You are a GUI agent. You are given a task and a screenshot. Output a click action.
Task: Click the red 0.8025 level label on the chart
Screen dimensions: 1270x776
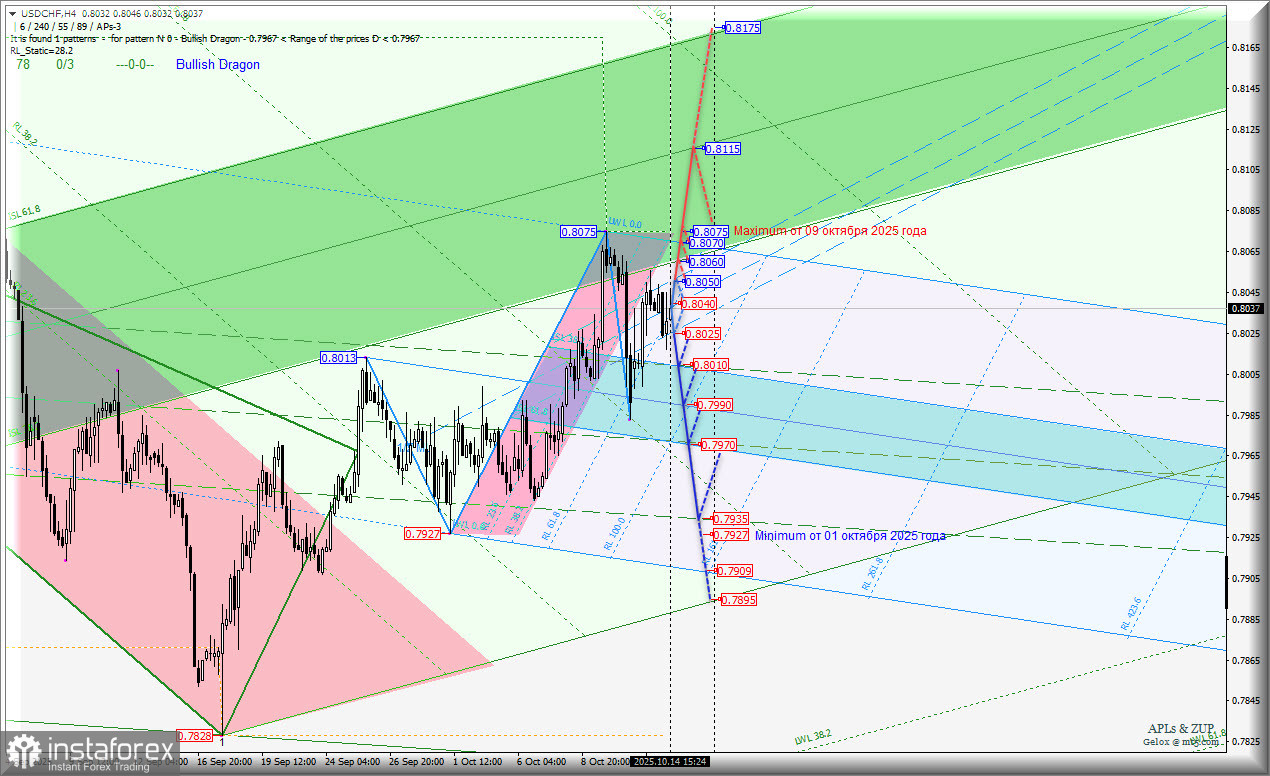click(x=703, y=333)
